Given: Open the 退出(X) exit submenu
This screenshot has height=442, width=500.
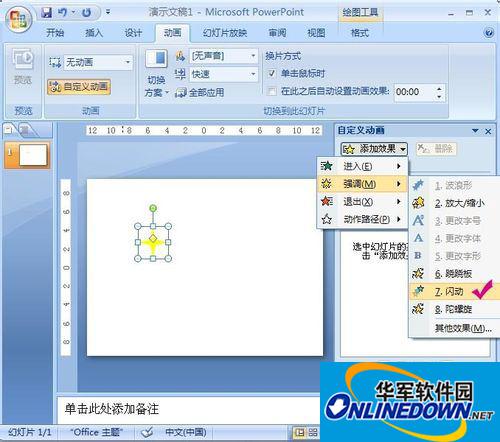Looking at the screenshot, I should pos(362,201).
